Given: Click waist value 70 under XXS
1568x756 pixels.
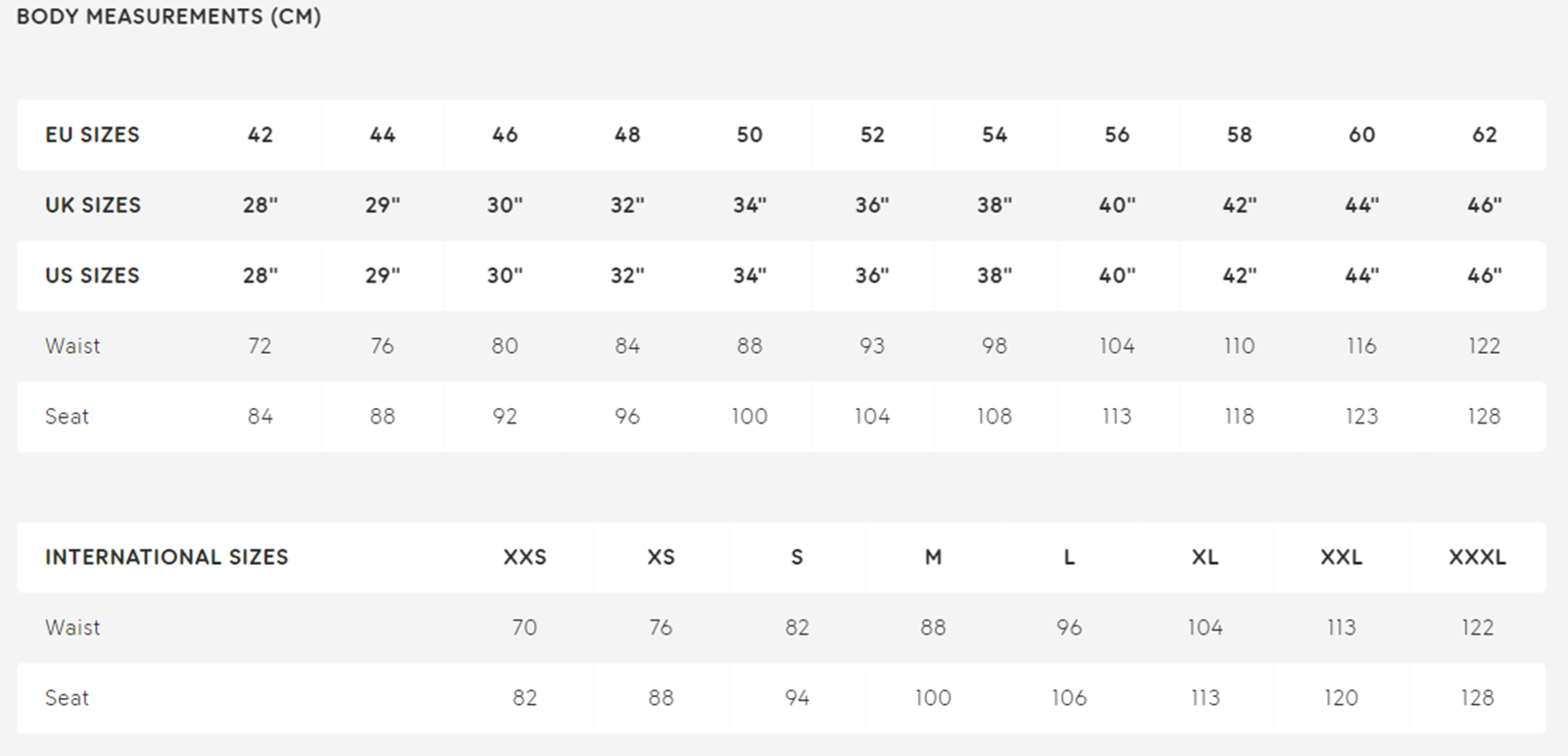Looking at the screenshot, I should point(524,628).
